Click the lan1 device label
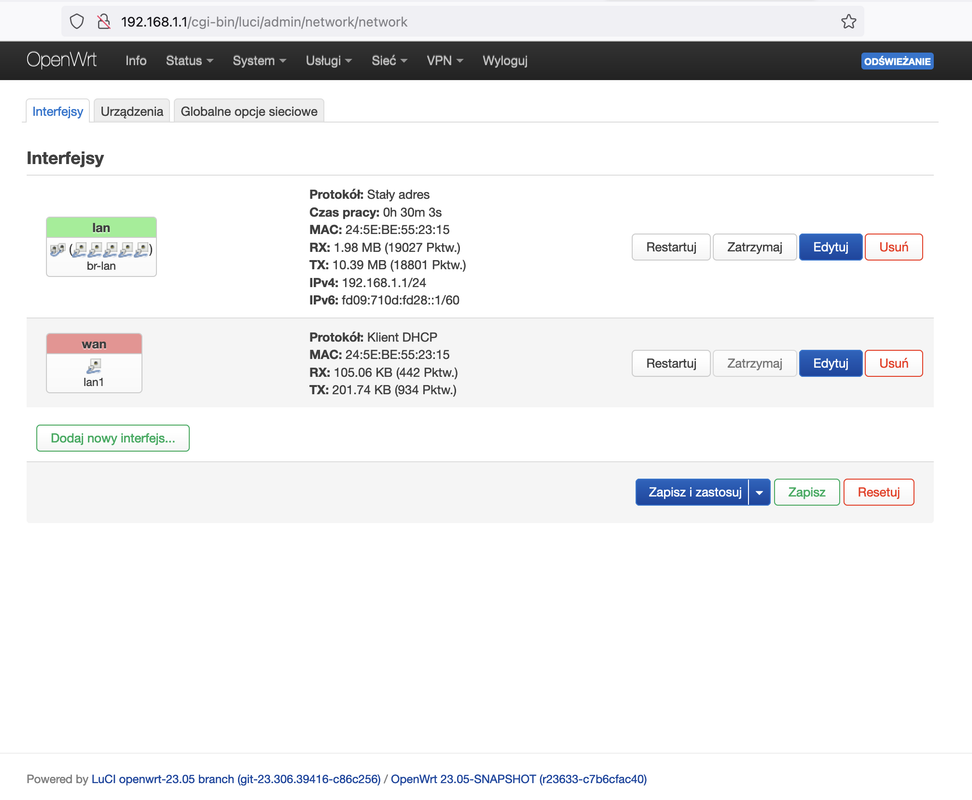Screen dimensions: 972x800 (x=94, y=382)
